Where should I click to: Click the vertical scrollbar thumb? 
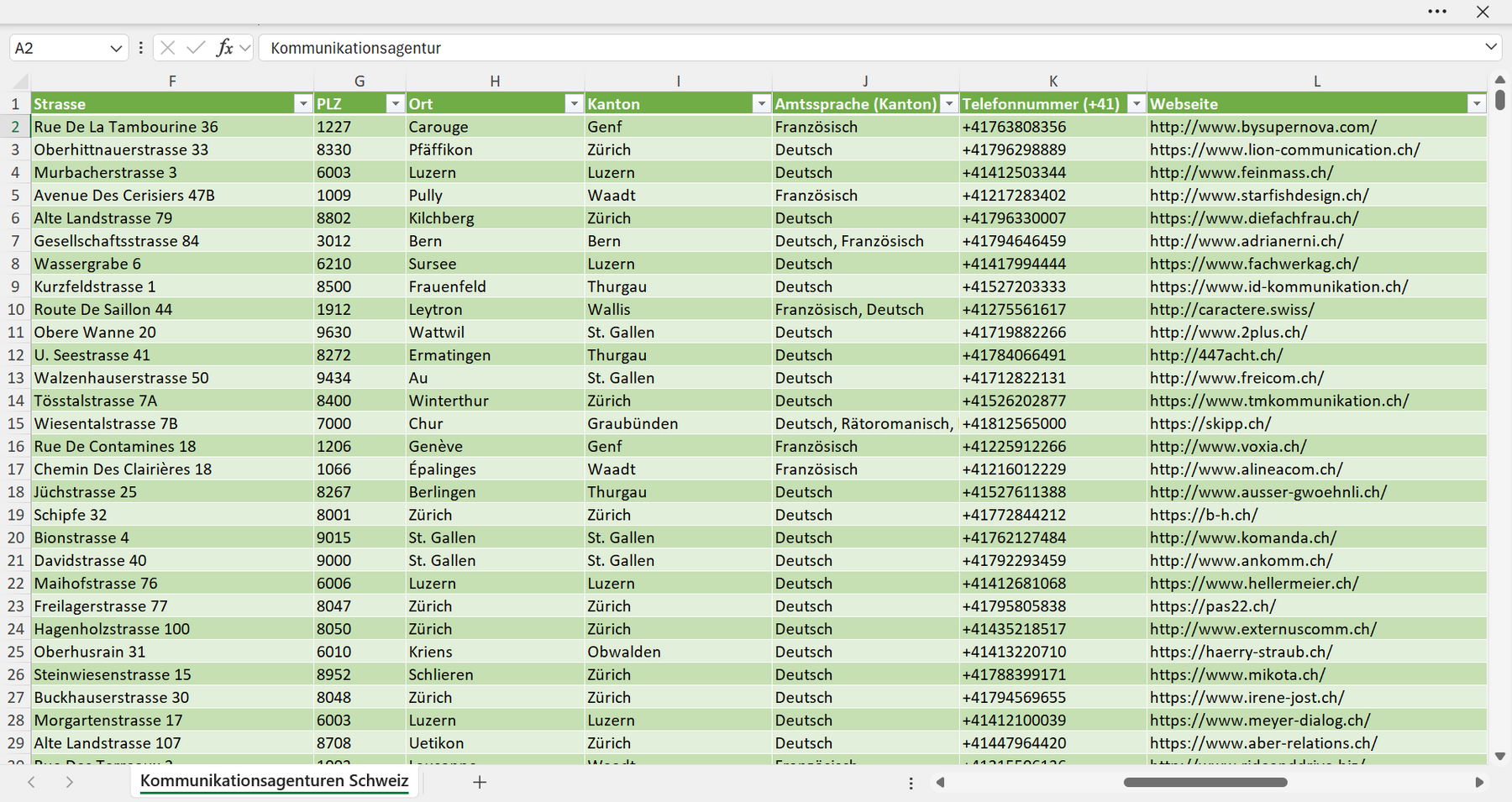1500,100
